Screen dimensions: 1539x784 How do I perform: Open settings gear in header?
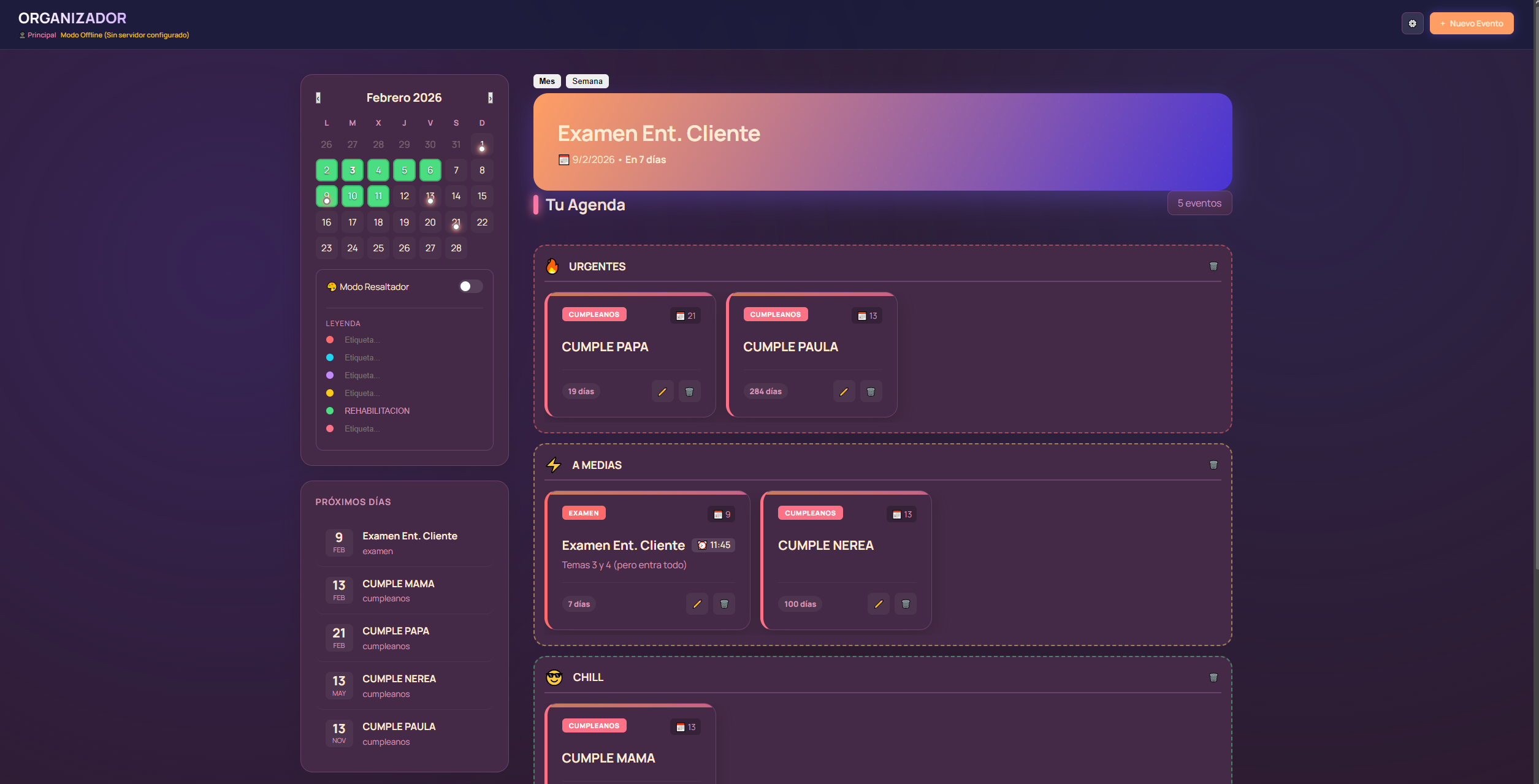[1412, 23]
